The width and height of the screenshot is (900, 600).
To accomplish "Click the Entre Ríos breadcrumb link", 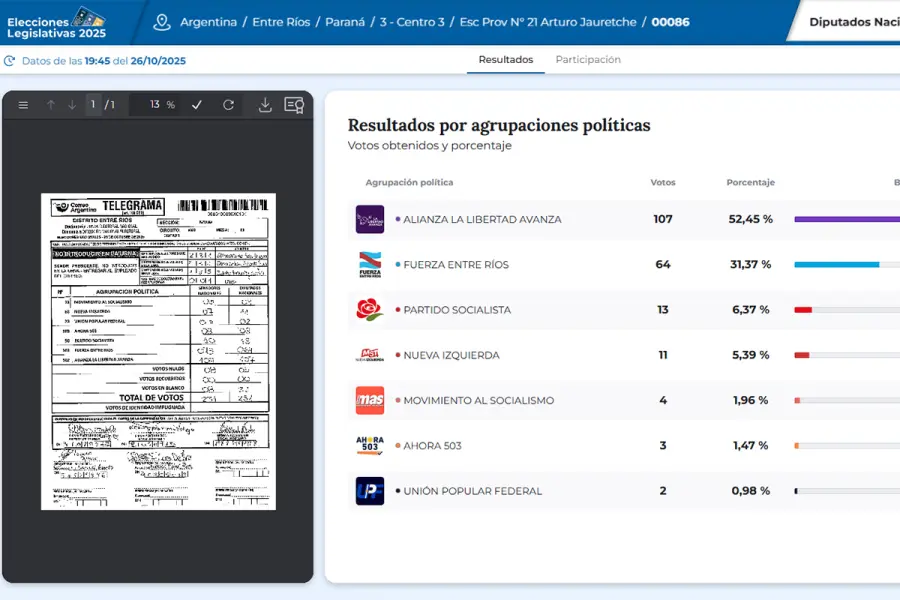I will point(282,22).
